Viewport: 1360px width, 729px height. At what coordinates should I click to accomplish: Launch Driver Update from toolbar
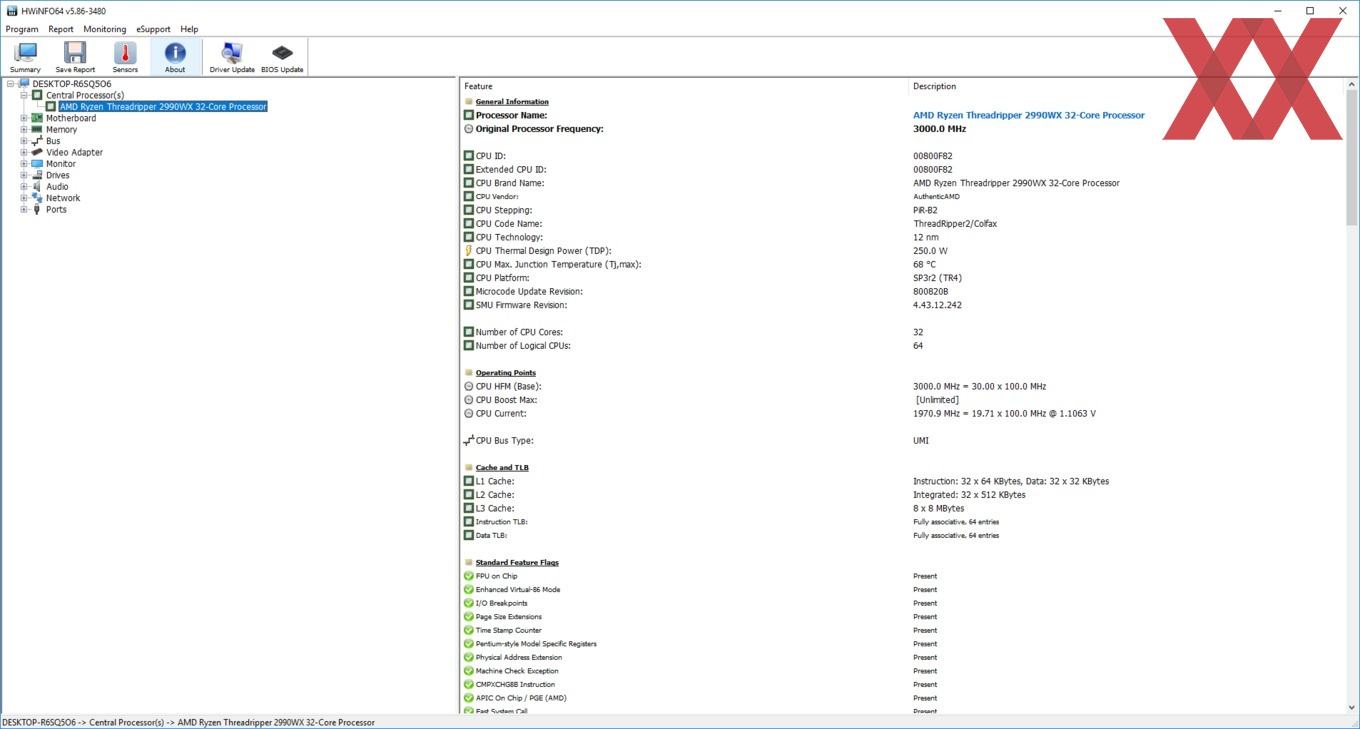[232, 57]
